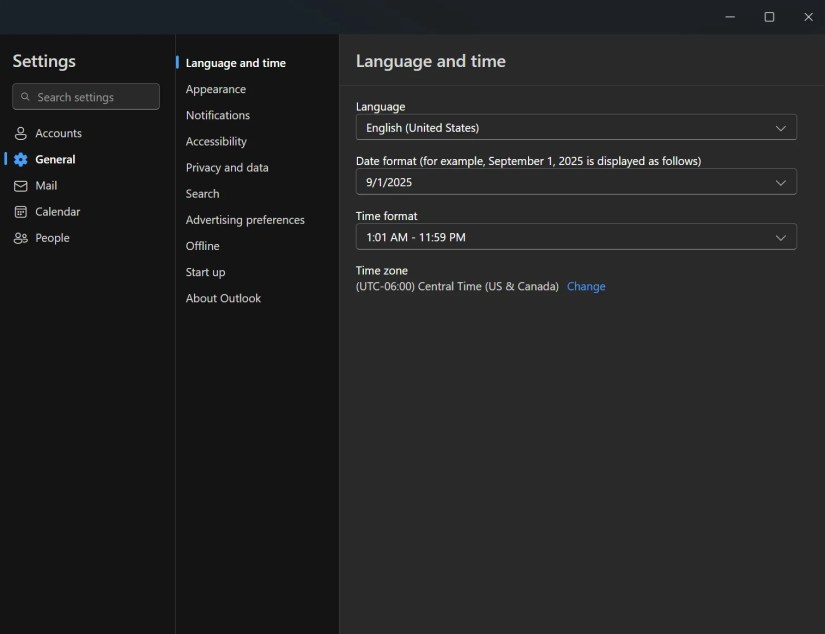Open the Date format dropdown

click(576, 182)
